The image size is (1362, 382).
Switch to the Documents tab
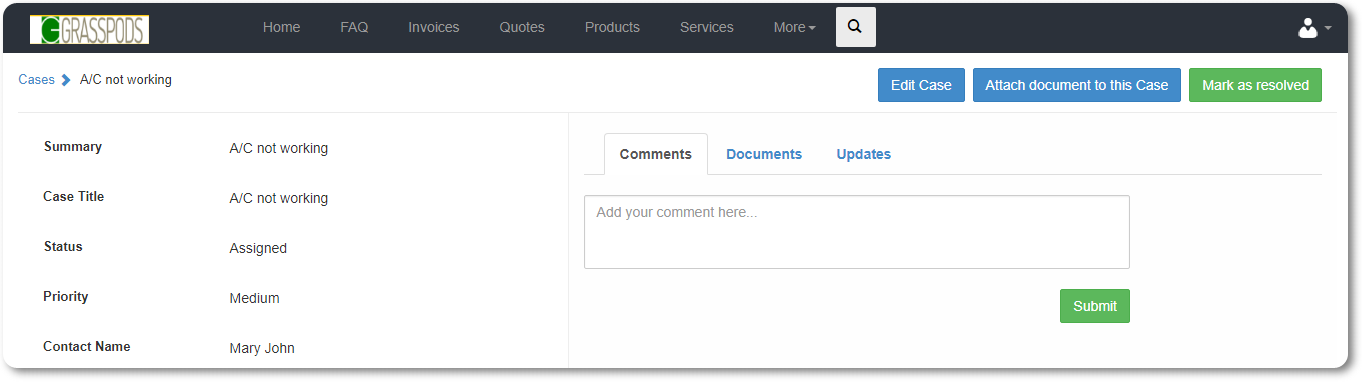click(764, 154)
